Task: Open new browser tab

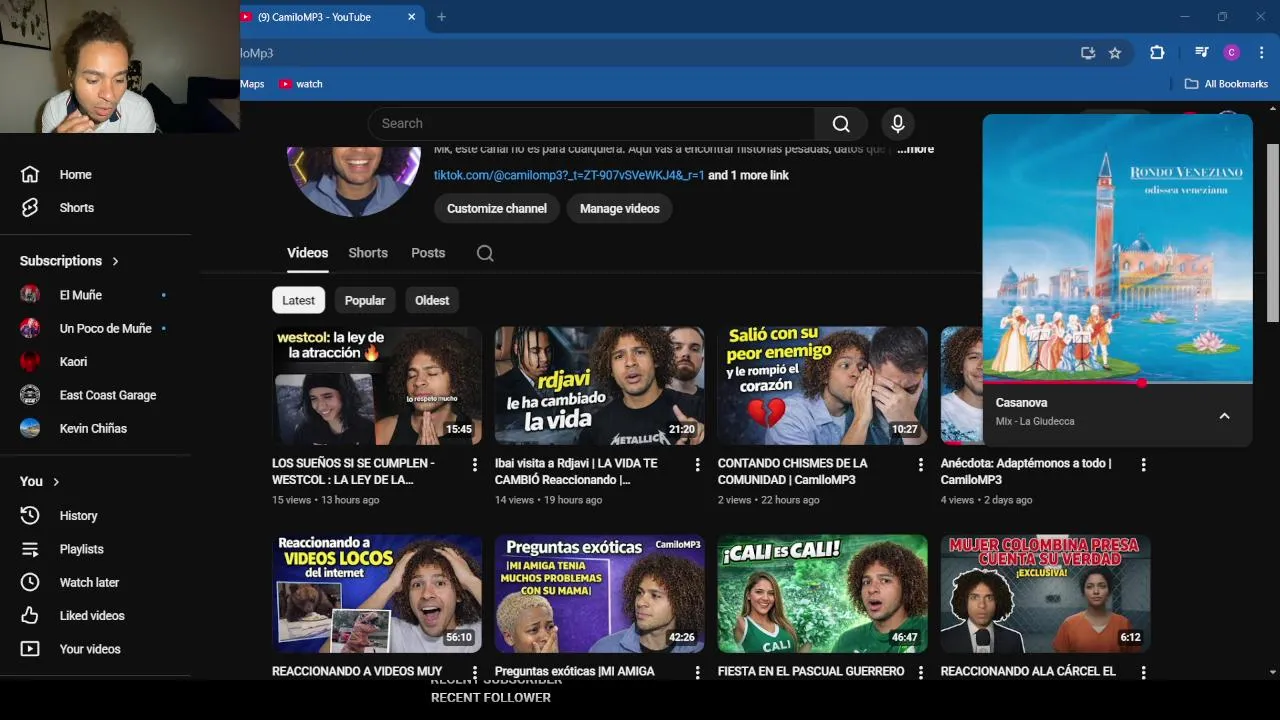Action: pos(441,17)
